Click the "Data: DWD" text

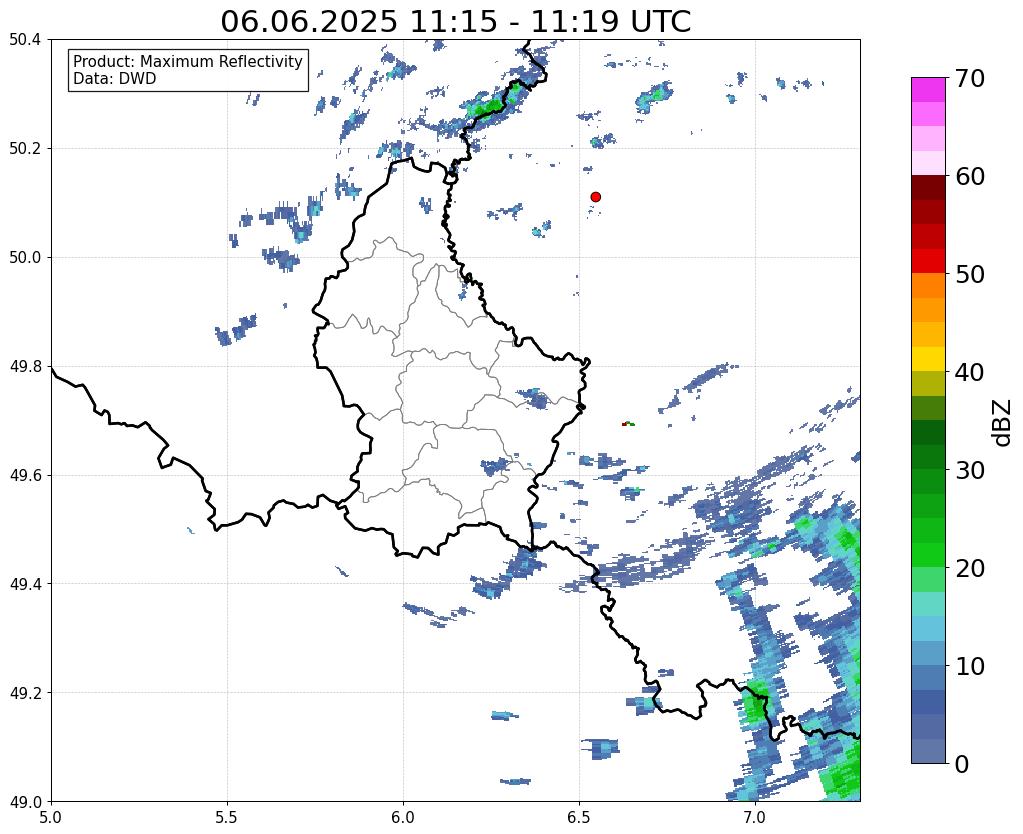[115, 79]
